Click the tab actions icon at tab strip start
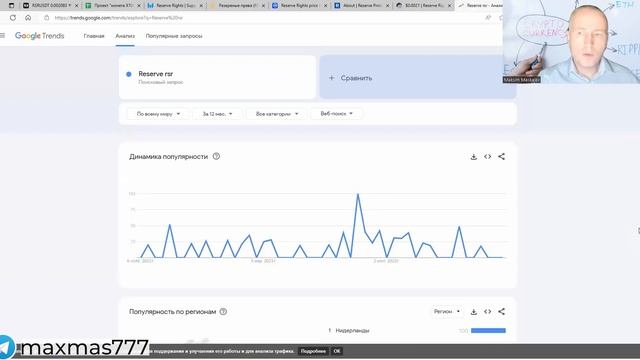 [11, 5]
